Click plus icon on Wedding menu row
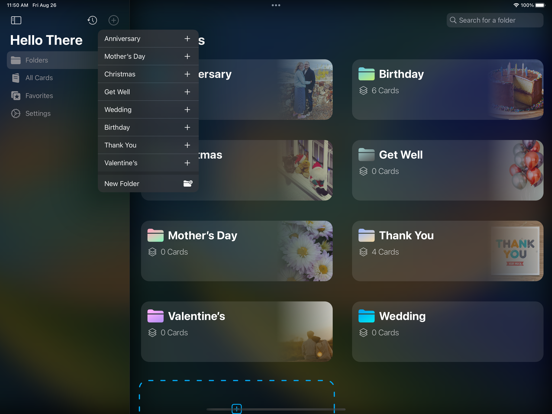552x414 pixels. pos(187,110)
